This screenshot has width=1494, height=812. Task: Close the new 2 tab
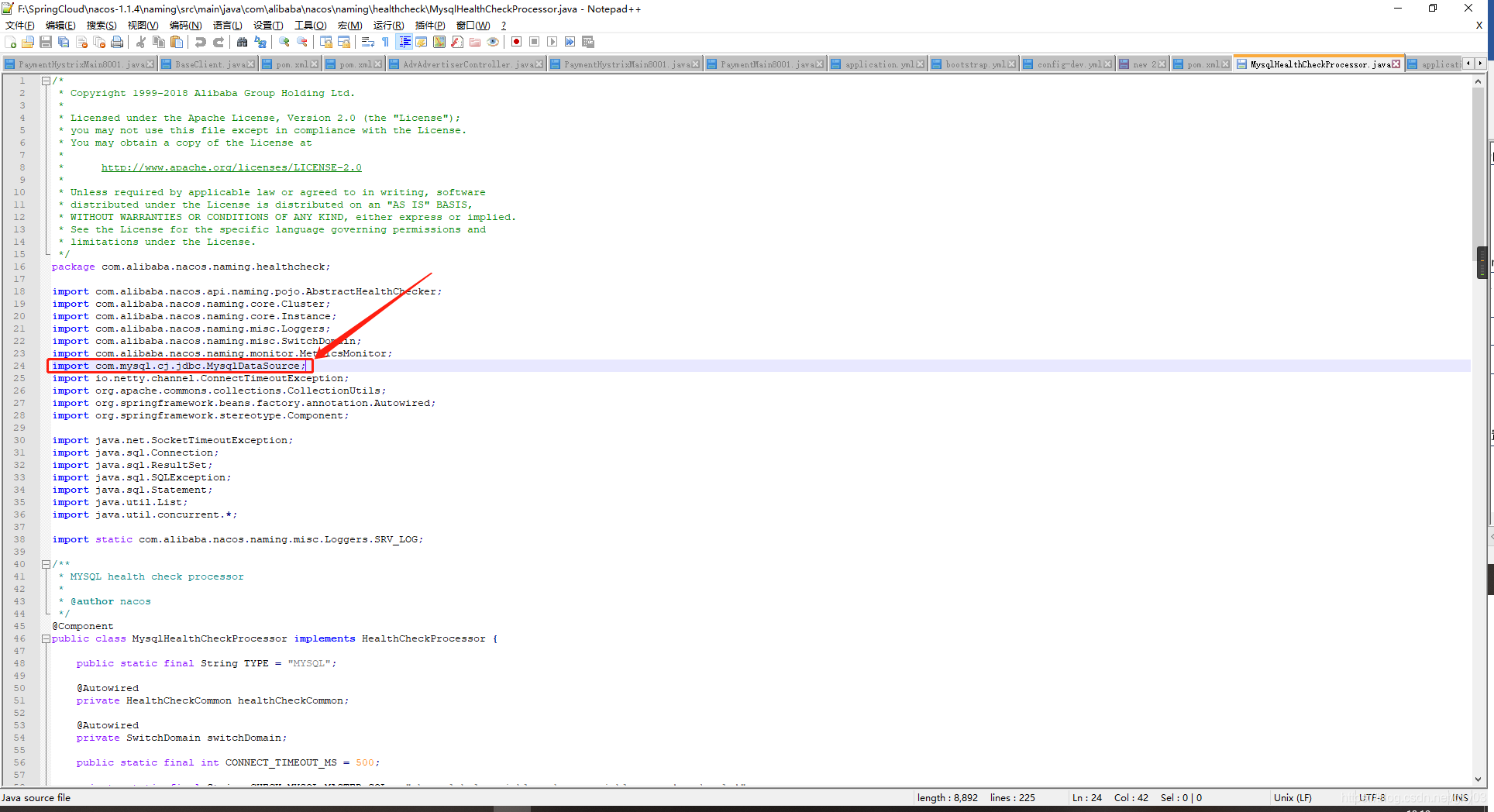pos(1161,64)
